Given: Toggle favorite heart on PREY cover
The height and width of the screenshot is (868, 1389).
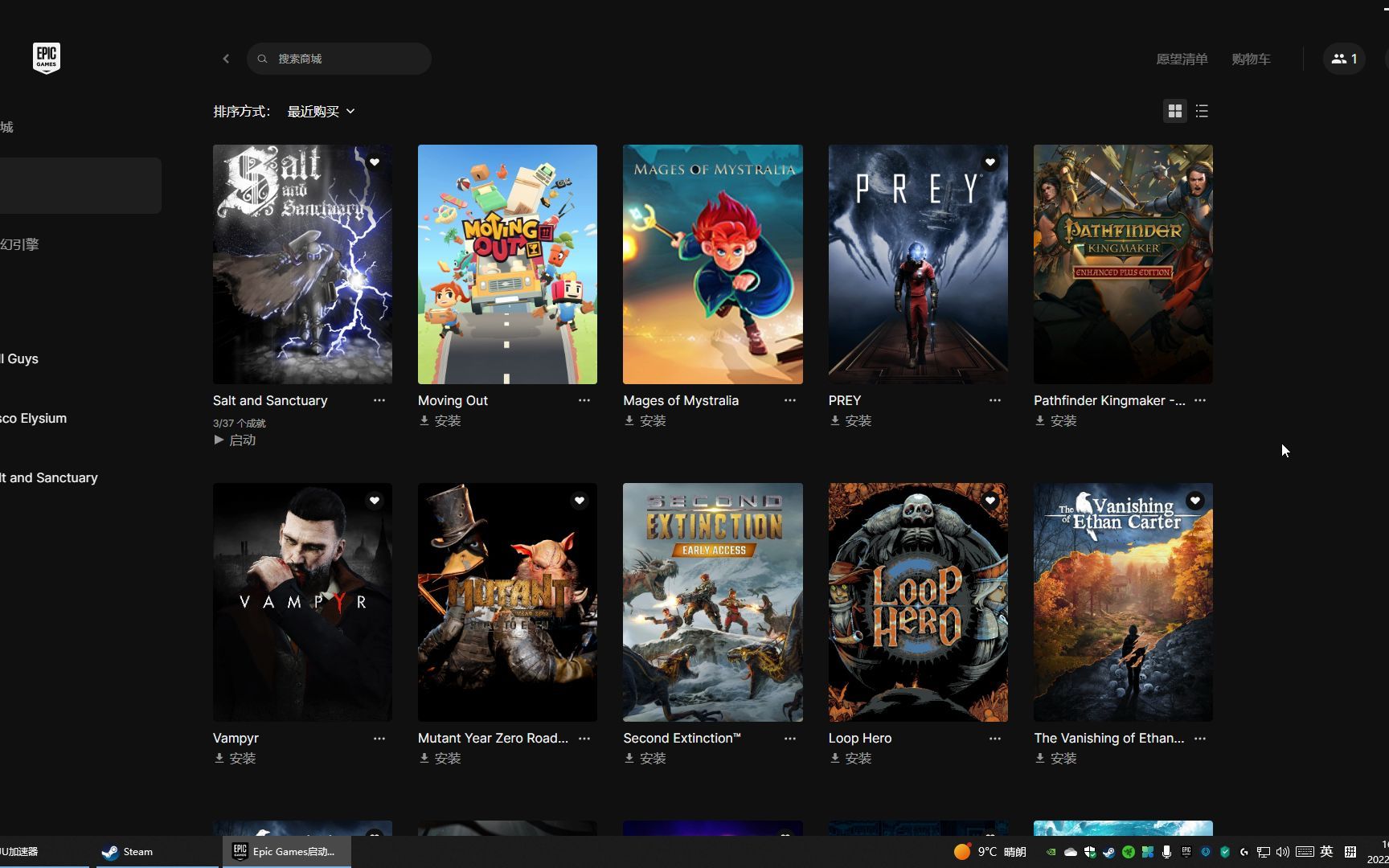Looking at the screenshot, I should pyautogui.click(x=990, y=162).
